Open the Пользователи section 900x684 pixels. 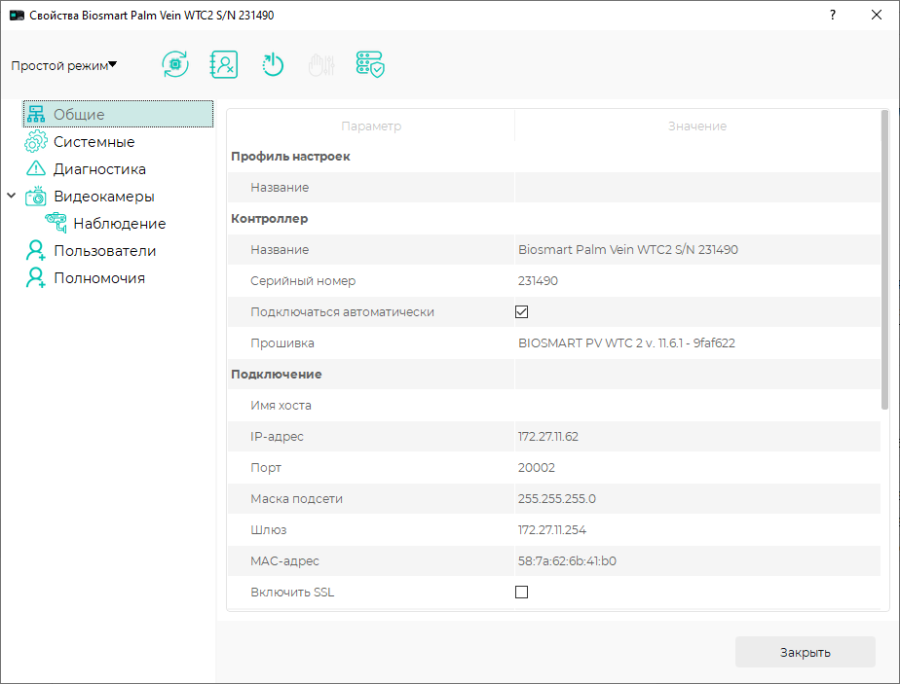coord(105,251)
